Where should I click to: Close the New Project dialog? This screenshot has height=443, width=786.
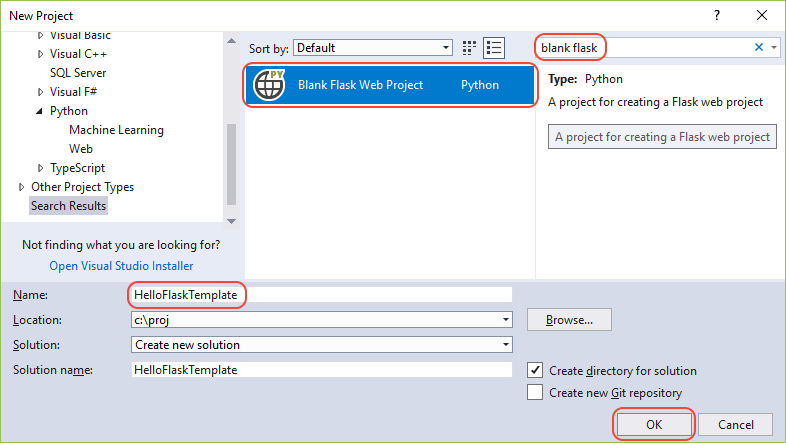click(x=763, y=16)
